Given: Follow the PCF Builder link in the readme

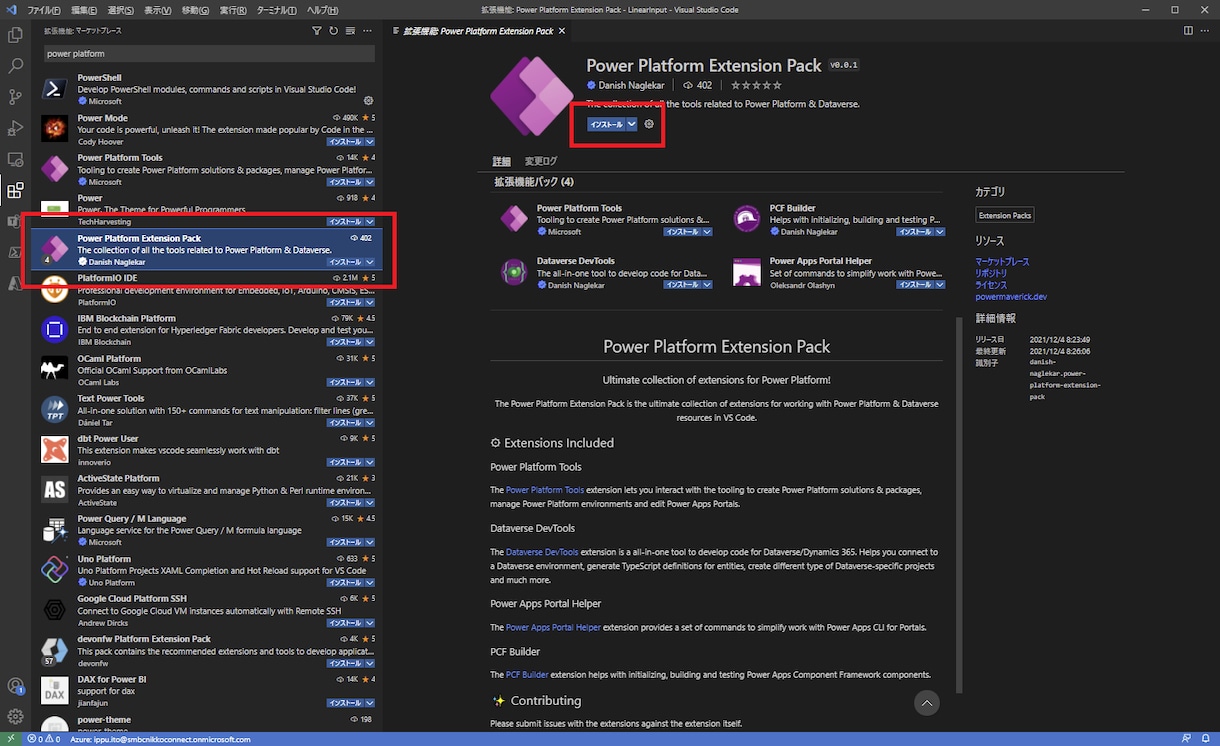Looking at the screenshot, I should coord(527,675).
